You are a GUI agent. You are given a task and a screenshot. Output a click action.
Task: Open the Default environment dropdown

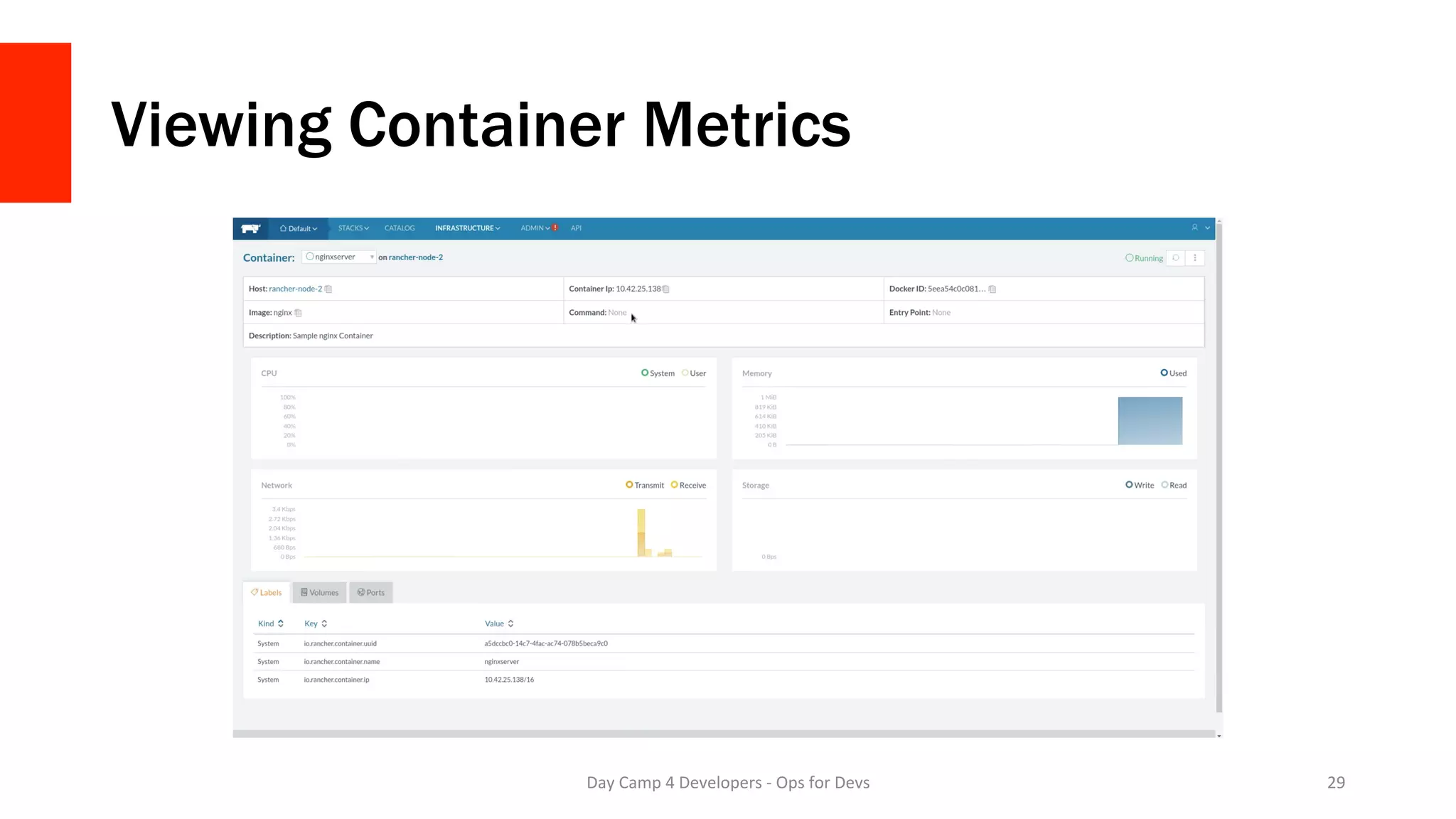(x=299, y=228)
